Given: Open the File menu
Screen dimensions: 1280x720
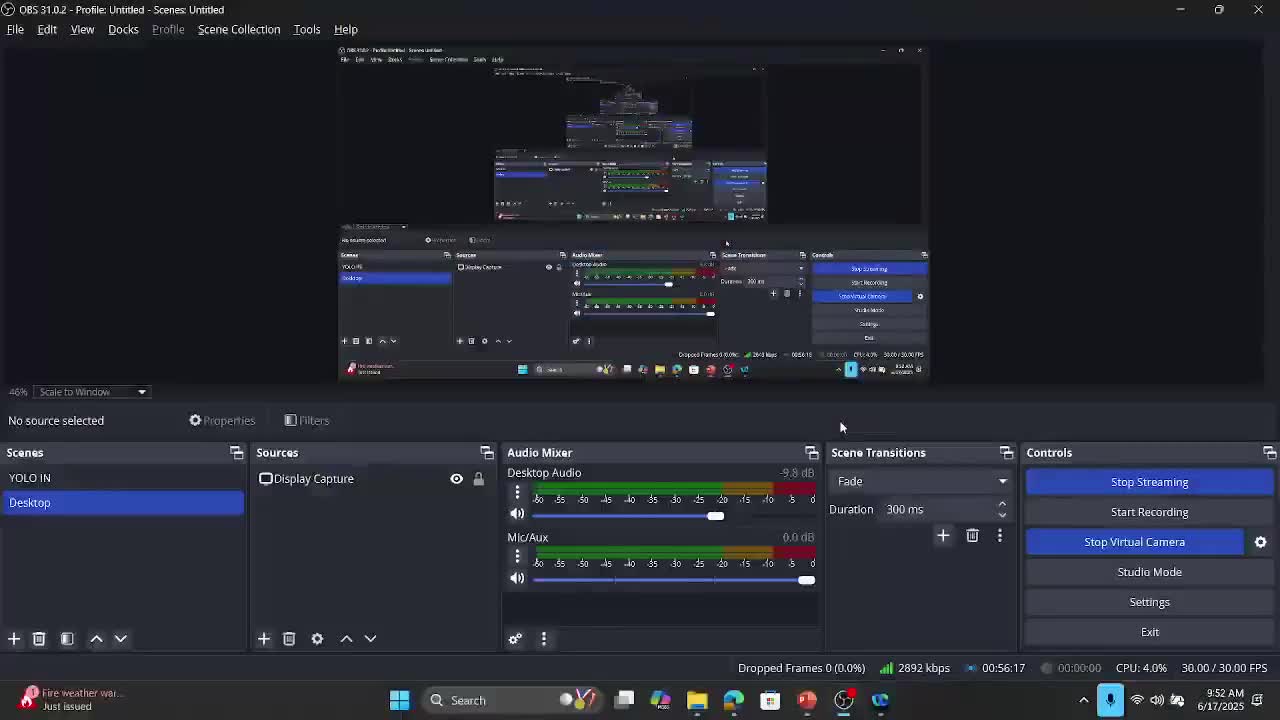Looking at the screenshot, I should (15, 29).
